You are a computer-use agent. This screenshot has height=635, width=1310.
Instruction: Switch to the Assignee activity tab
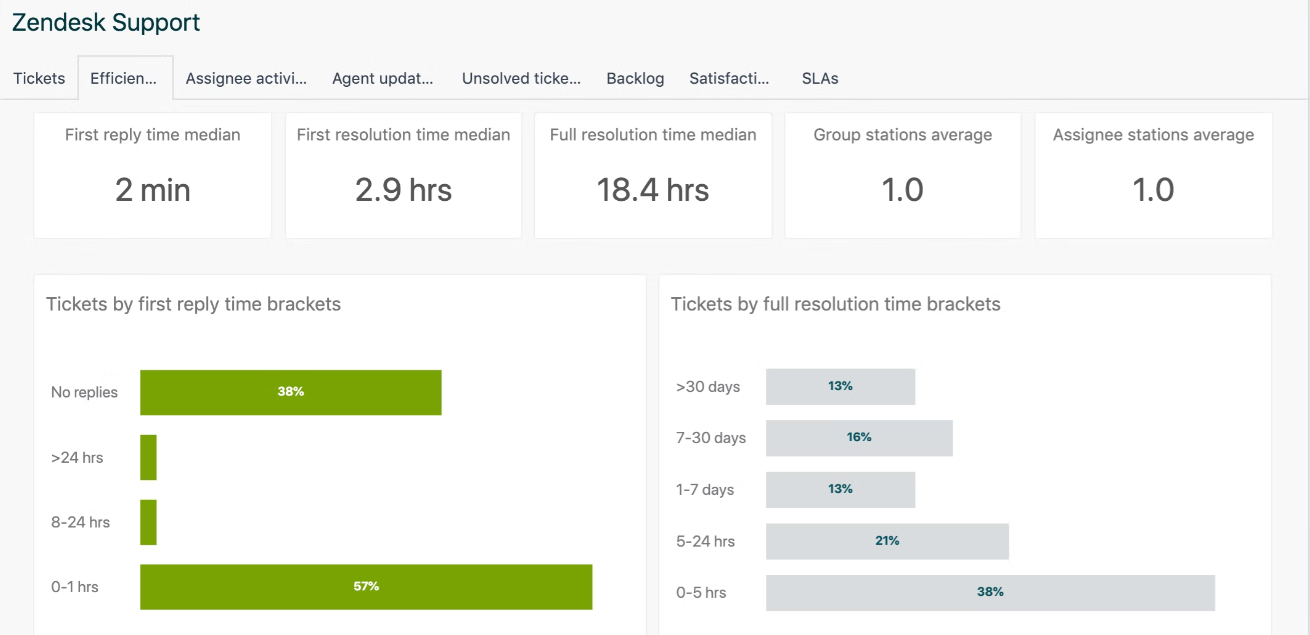246,78
